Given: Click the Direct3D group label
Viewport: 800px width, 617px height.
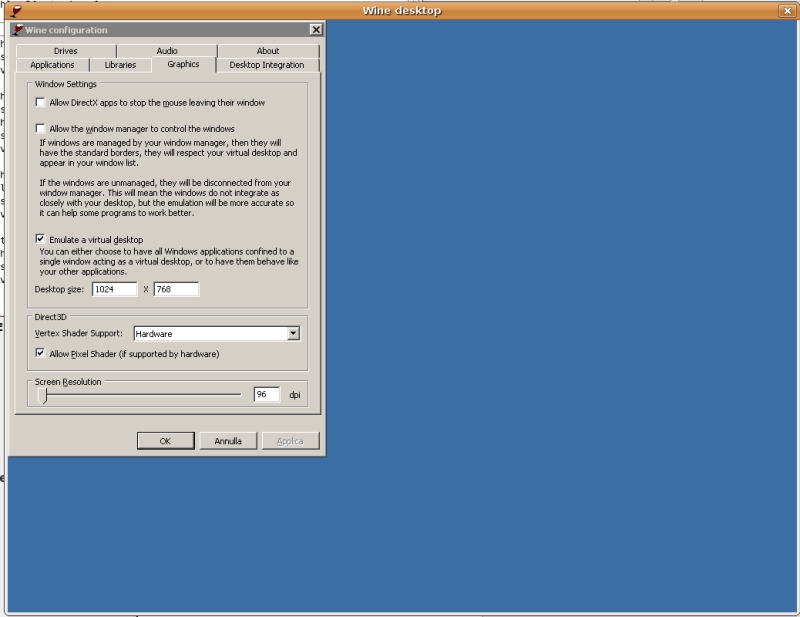Looking at the screenshot, I should coord(51,317).
